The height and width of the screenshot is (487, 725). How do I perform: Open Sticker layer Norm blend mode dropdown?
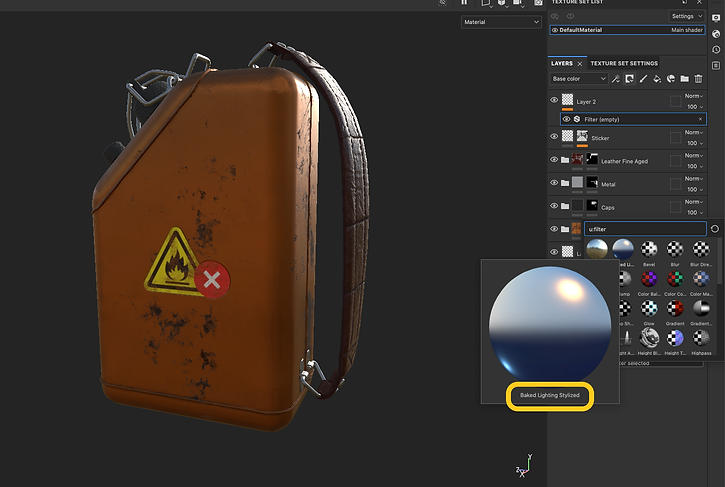point(694,132)
